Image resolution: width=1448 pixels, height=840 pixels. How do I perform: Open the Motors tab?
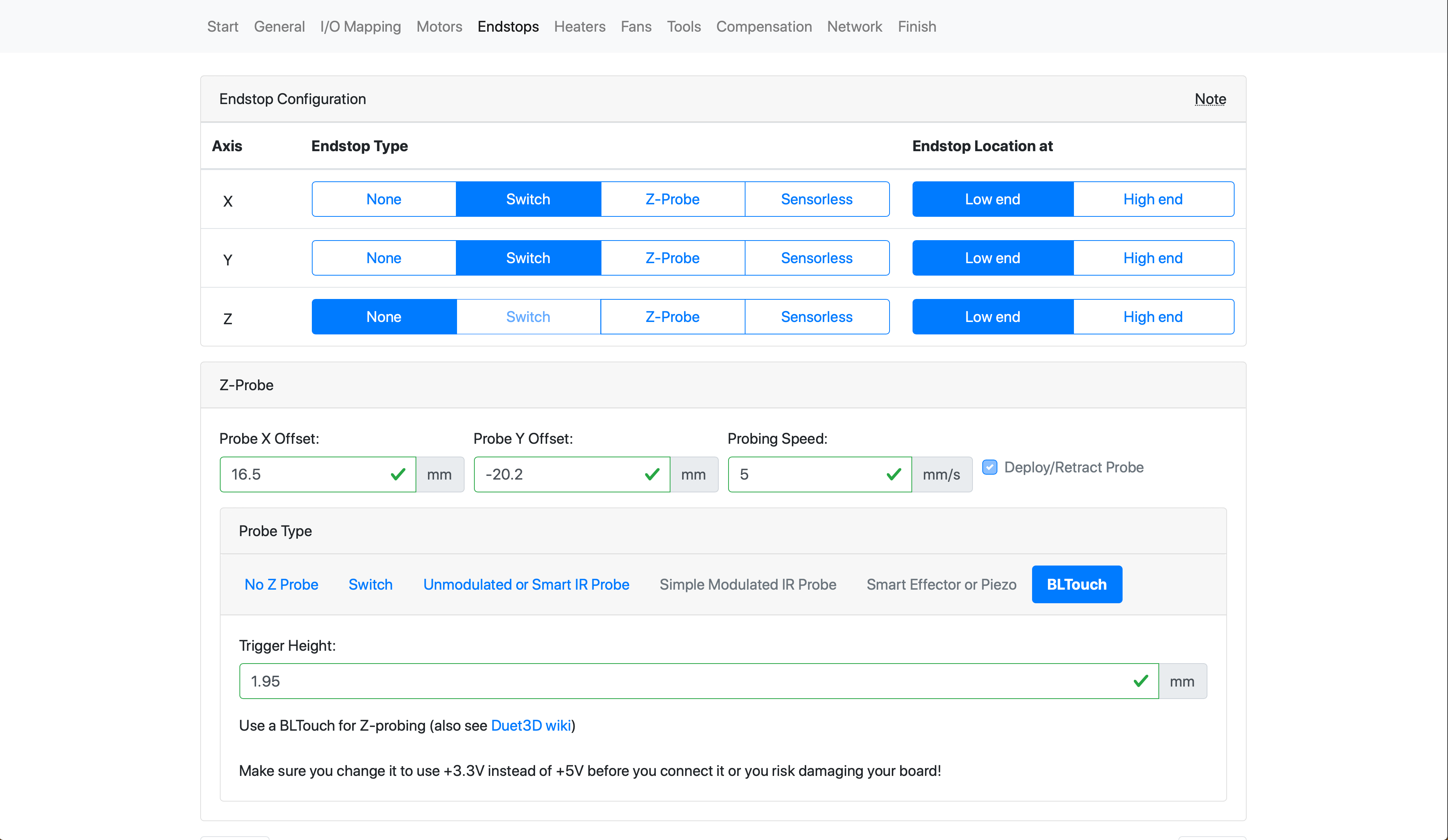click(439, 26)
